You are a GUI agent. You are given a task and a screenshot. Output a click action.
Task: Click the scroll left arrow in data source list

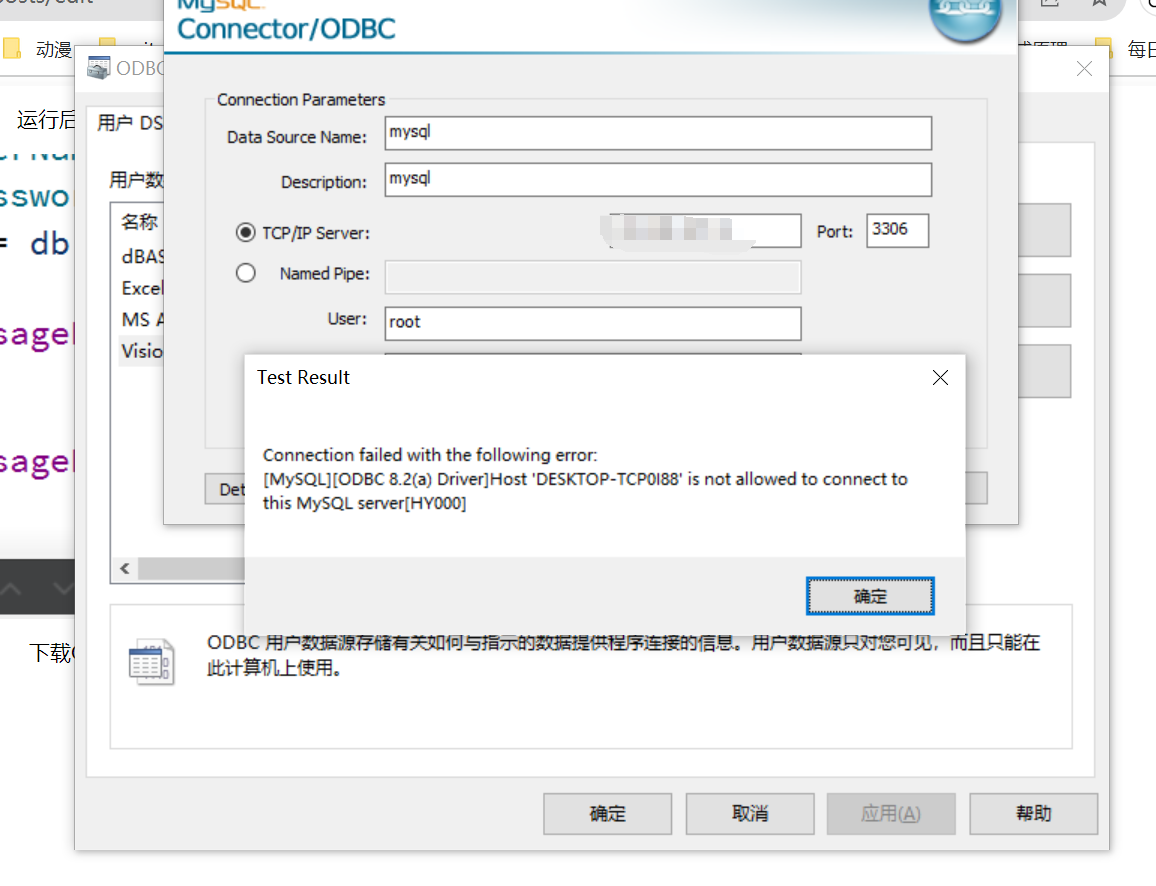tap(125, 568)
